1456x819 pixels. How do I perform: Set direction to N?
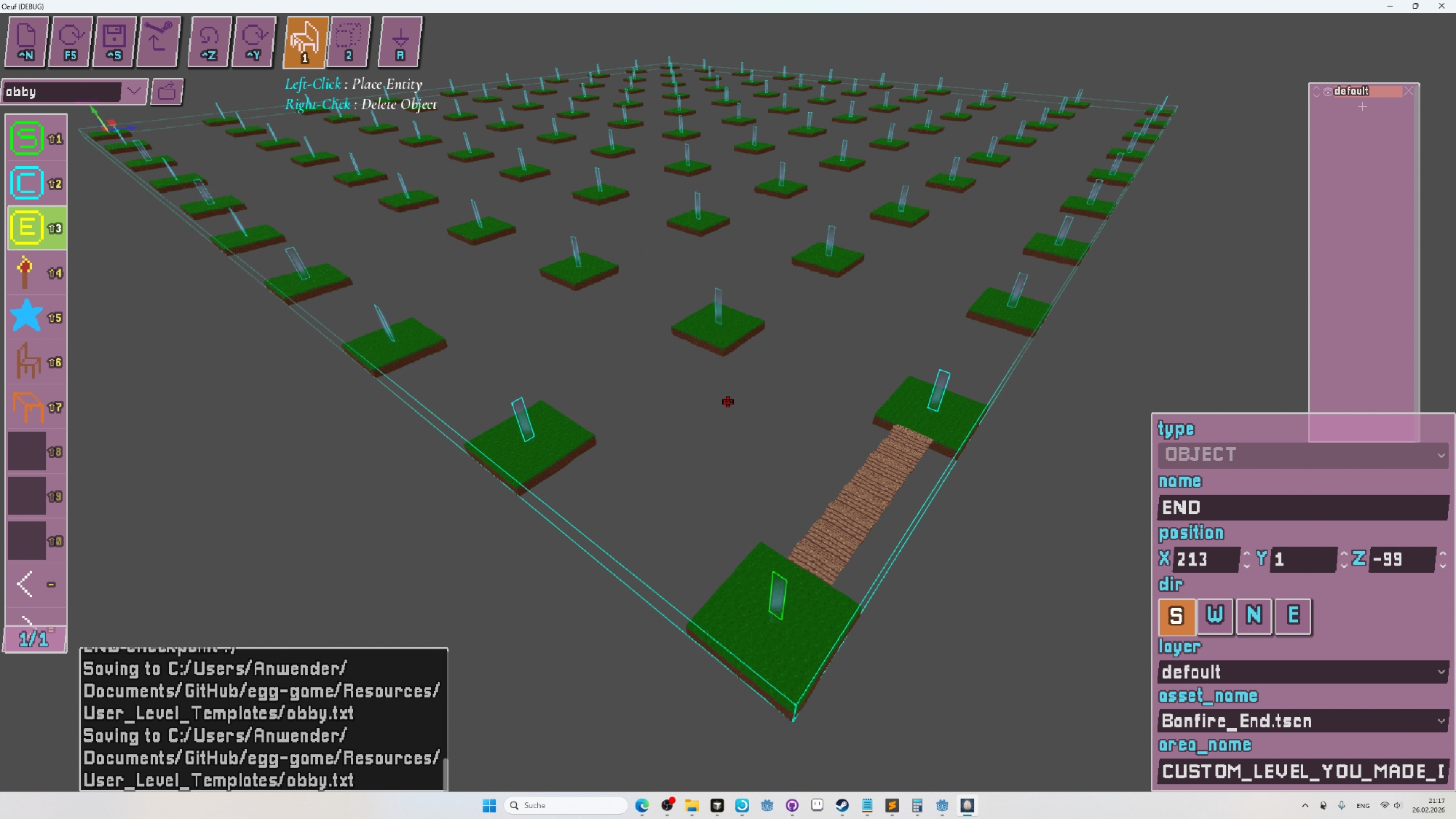1254,616
